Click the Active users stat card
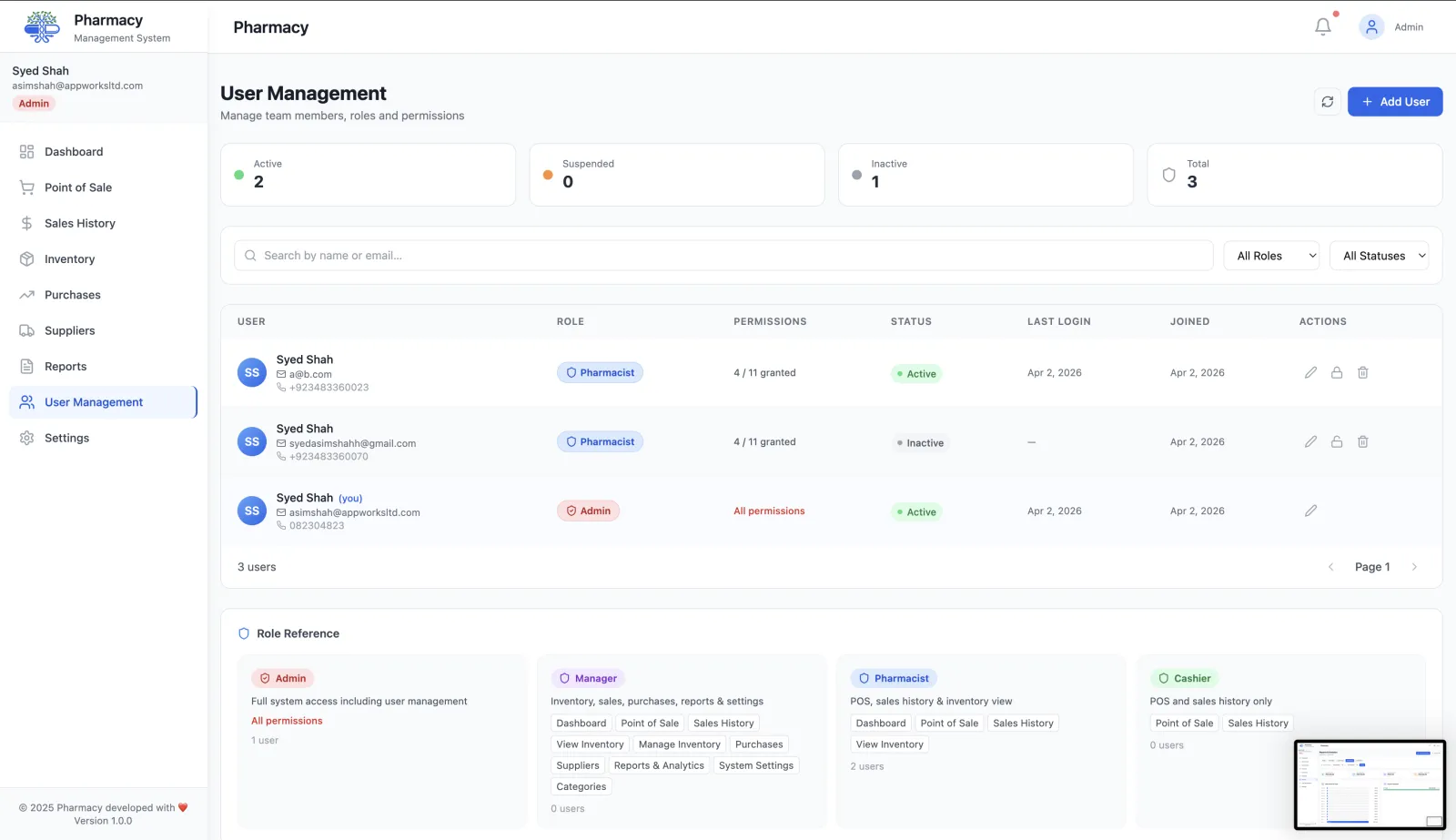This screenshot has width=1456, height=840. coord(369,175)
